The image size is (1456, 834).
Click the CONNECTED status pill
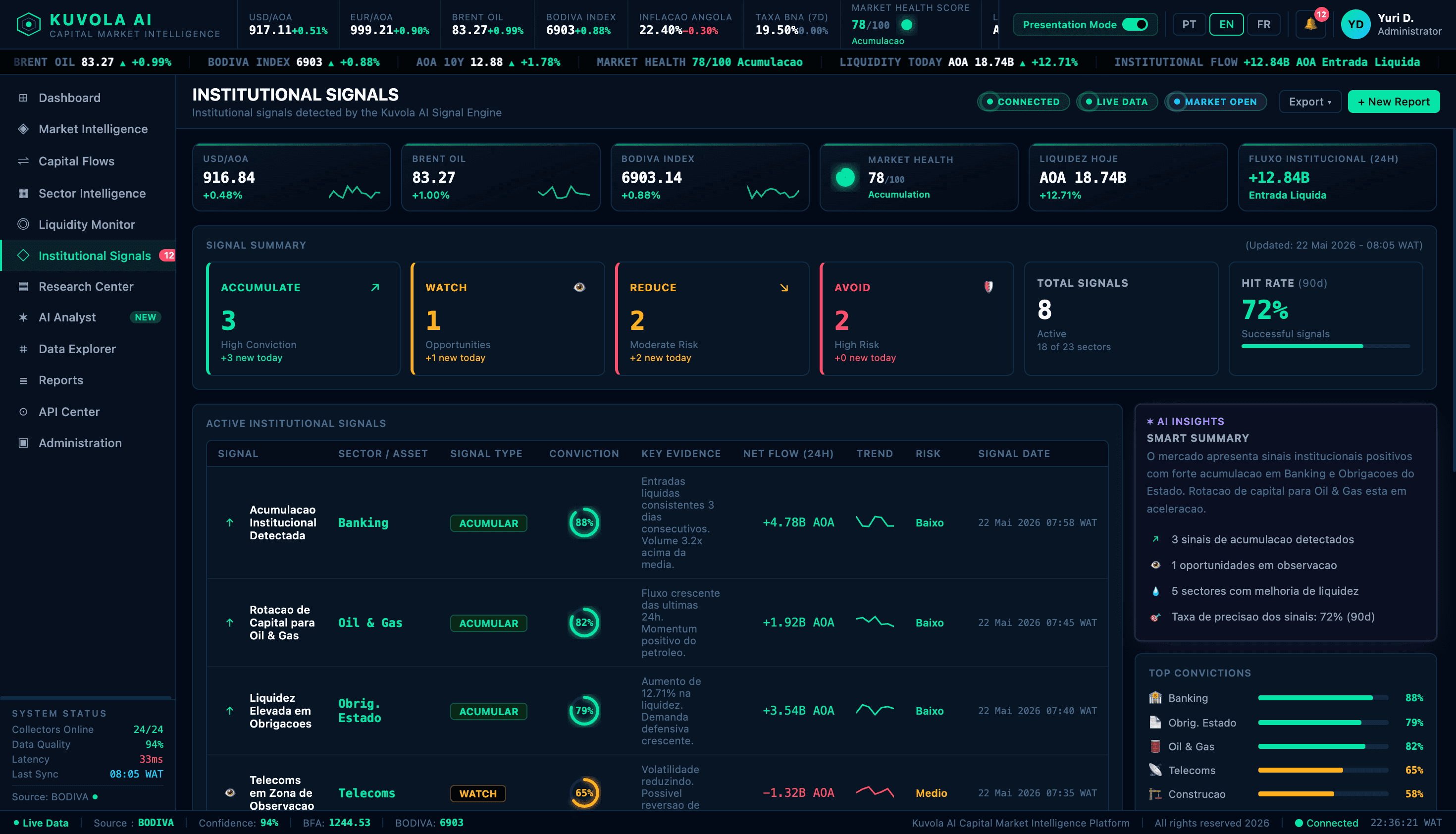coord(1023,102)
